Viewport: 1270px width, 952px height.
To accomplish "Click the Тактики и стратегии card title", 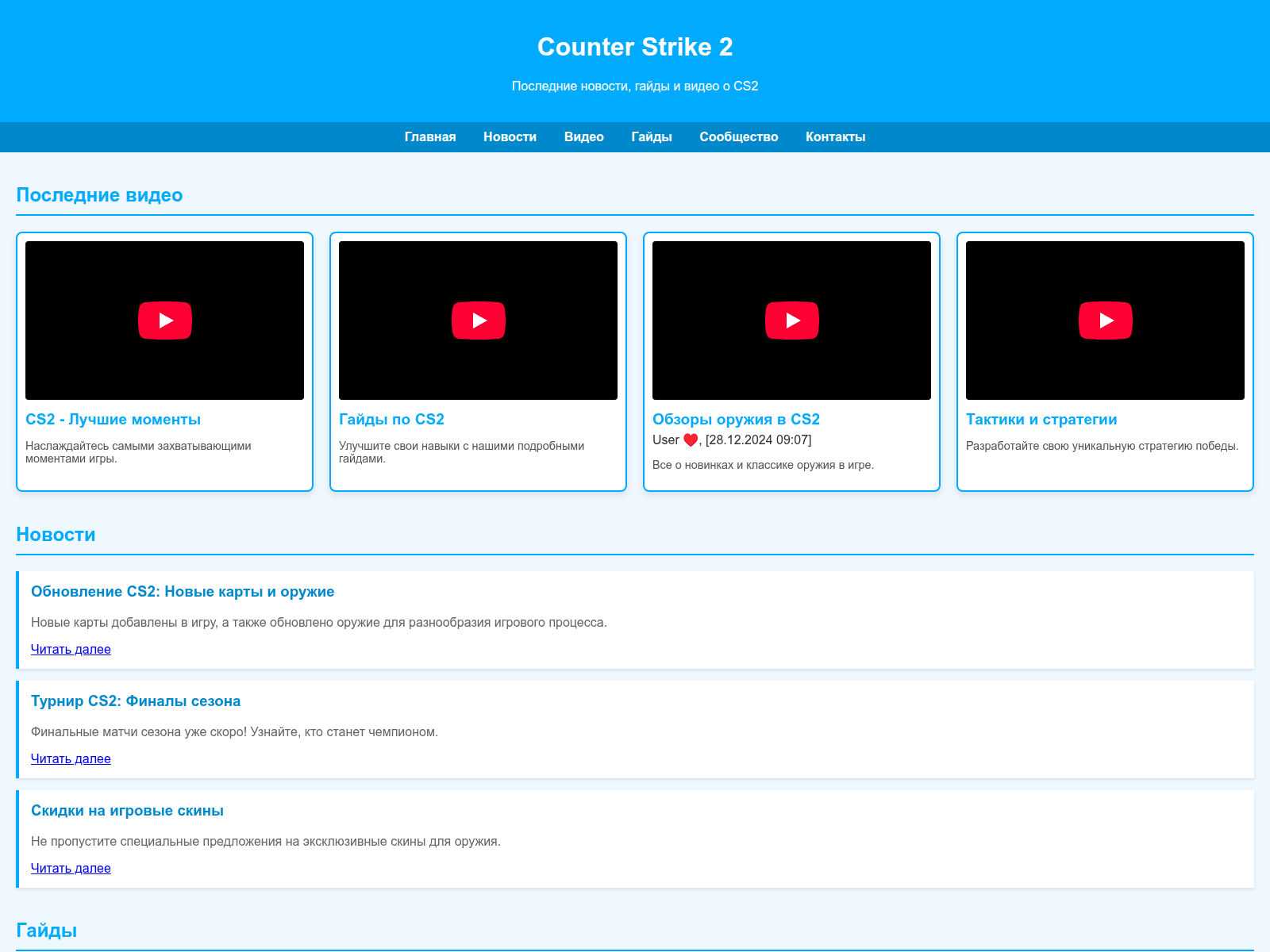I will [x=1041, y=420].
